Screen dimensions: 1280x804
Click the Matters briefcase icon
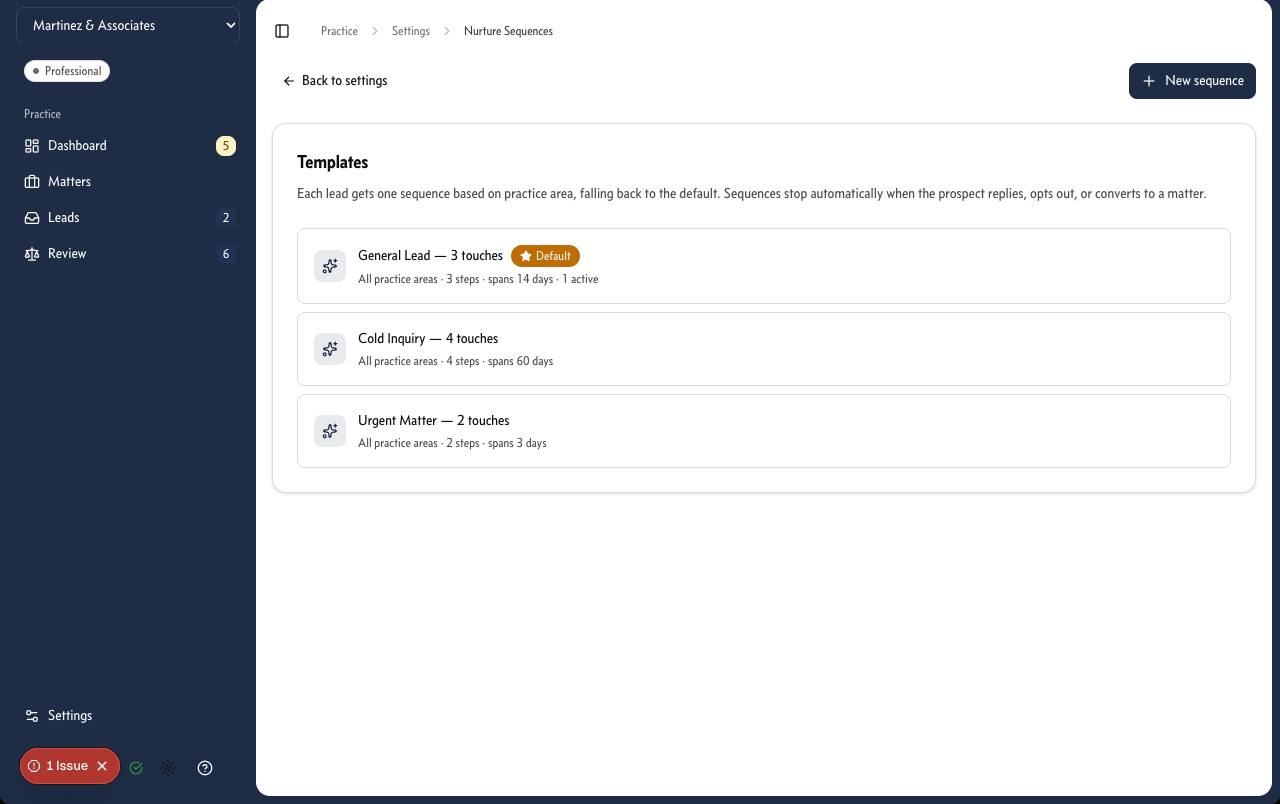(x=32, y=182)
